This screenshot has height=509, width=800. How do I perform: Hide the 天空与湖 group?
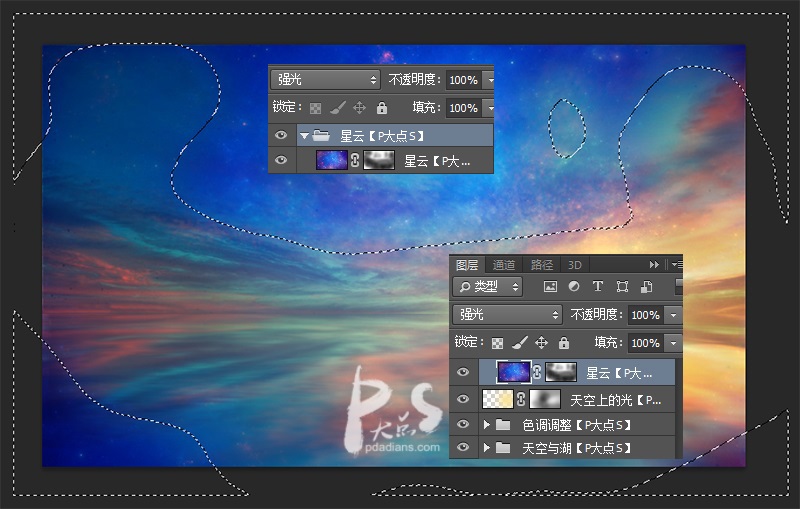463,447
